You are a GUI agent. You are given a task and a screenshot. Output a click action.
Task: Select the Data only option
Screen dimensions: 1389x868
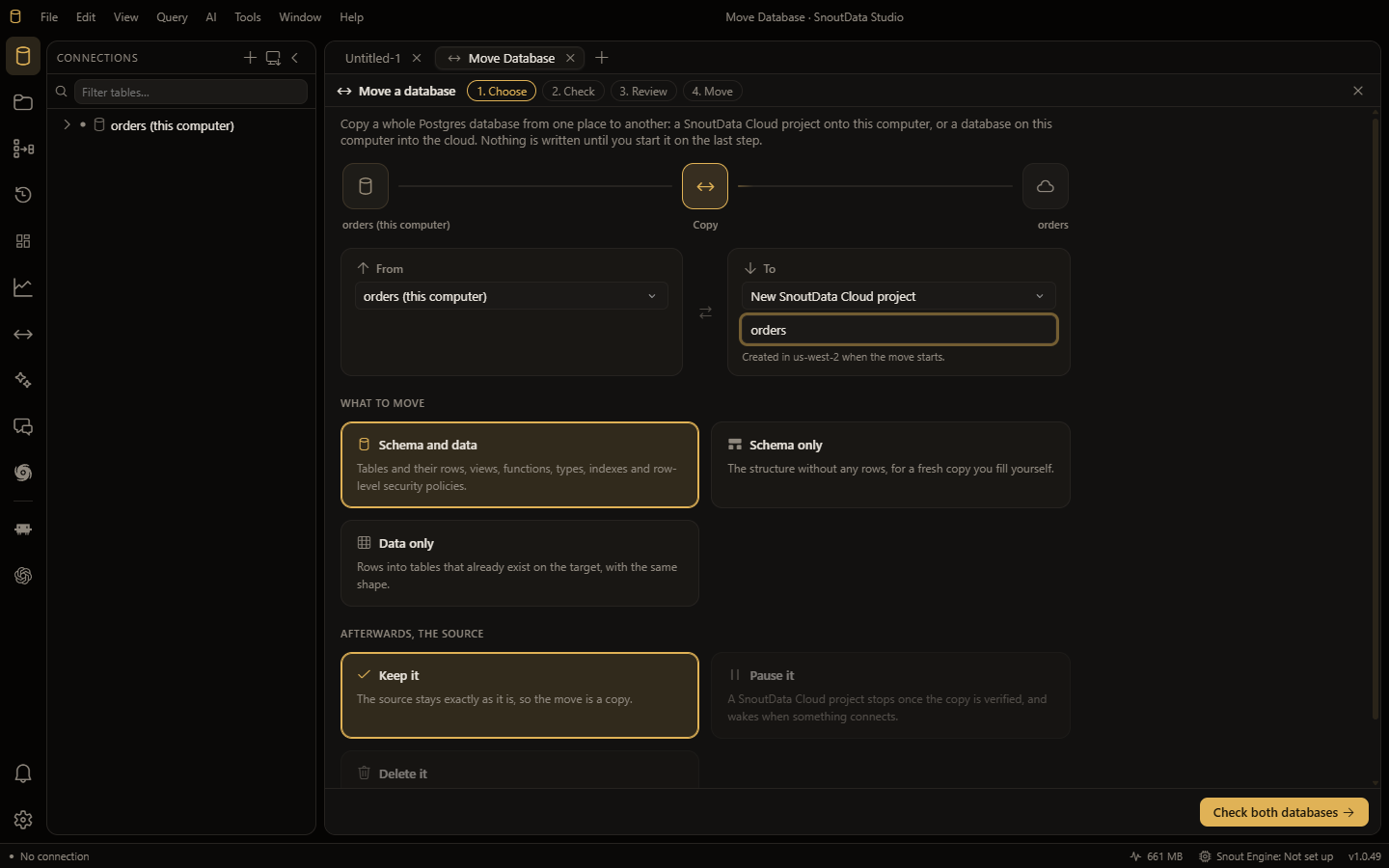tap(520, 563)
